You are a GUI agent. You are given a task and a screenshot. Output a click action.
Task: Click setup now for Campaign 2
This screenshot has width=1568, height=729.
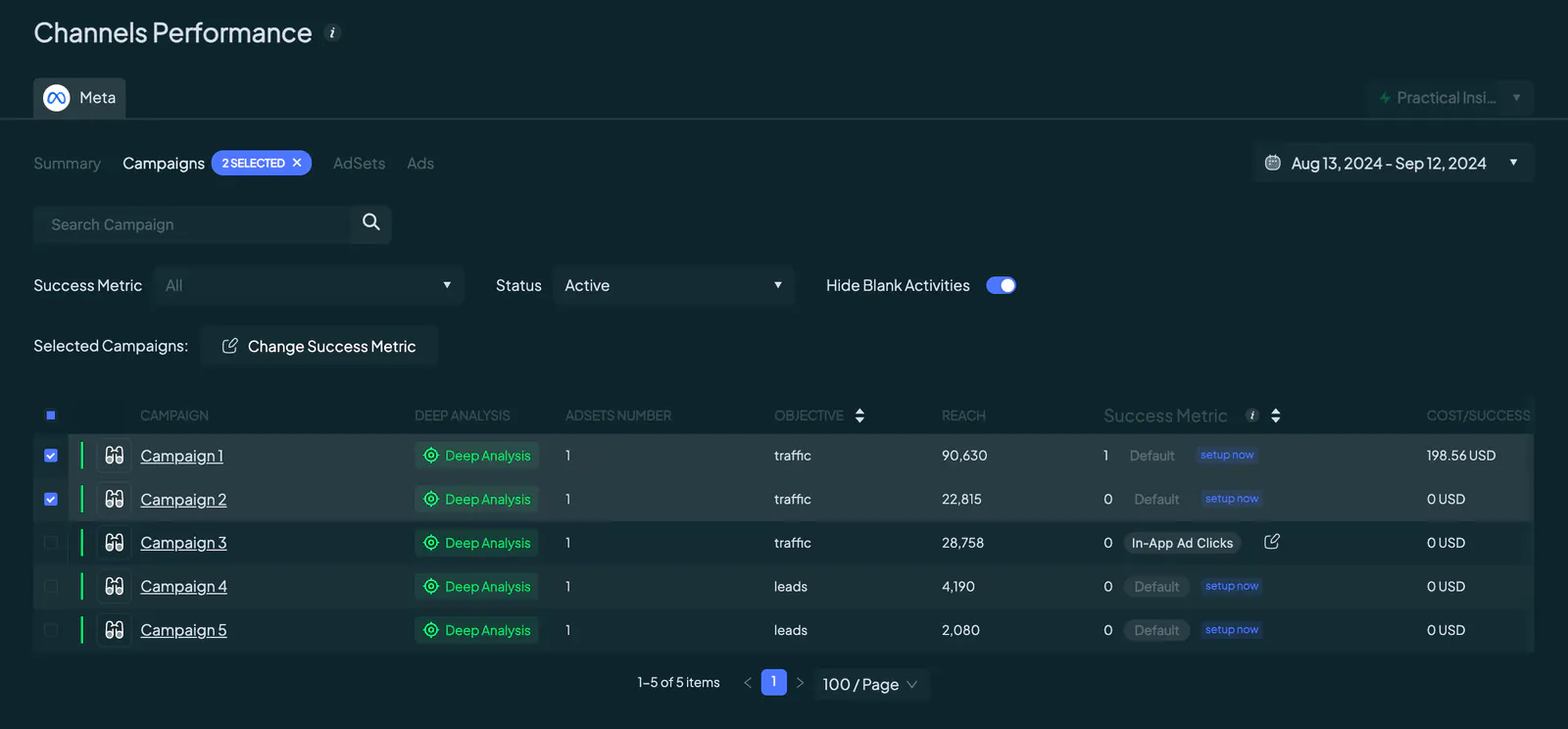coord(1231,499)
